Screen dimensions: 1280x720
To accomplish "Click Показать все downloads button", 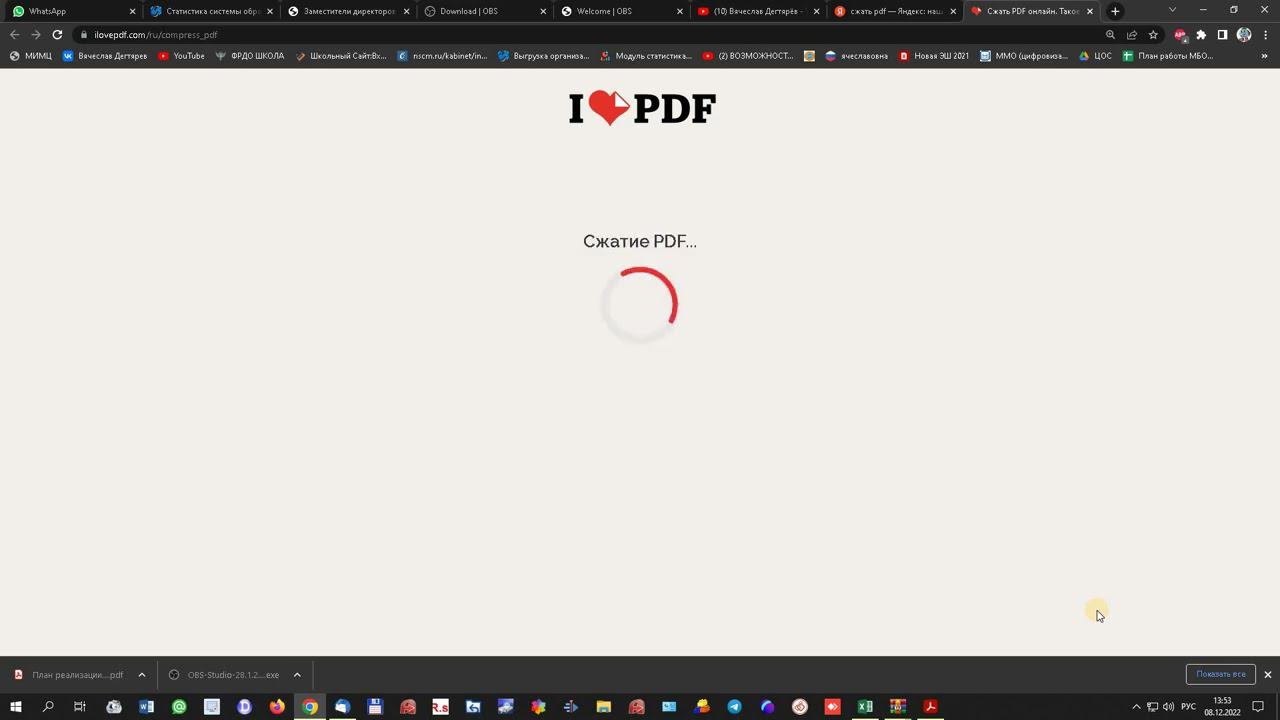I will pos(1220,674).
